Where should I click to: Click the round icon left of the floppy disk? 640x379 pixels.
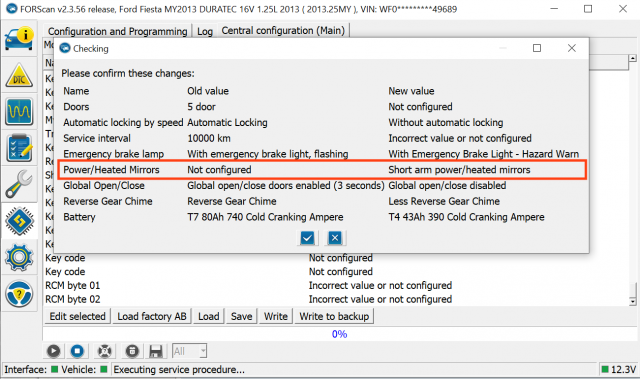point(132,351)
